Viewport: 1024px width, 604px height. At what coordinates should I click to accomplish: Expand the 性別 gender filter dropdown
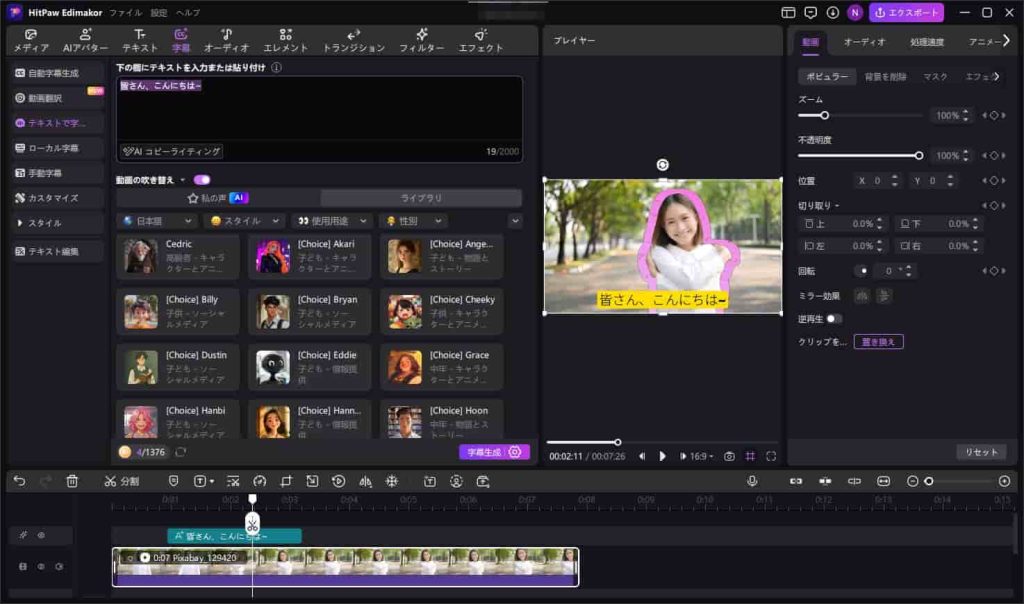414,221
